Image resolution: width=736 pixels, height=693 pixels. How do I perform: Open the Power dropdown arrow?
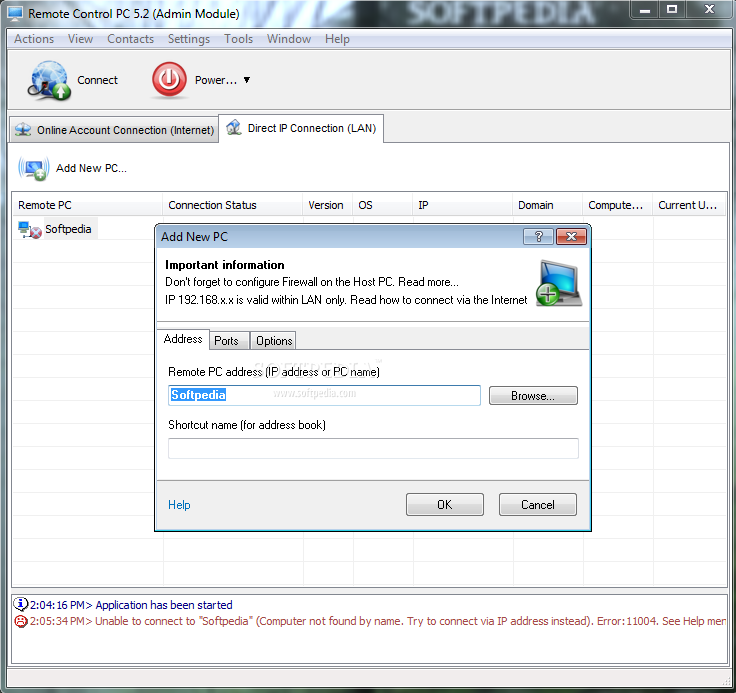(x=246, y=80)
